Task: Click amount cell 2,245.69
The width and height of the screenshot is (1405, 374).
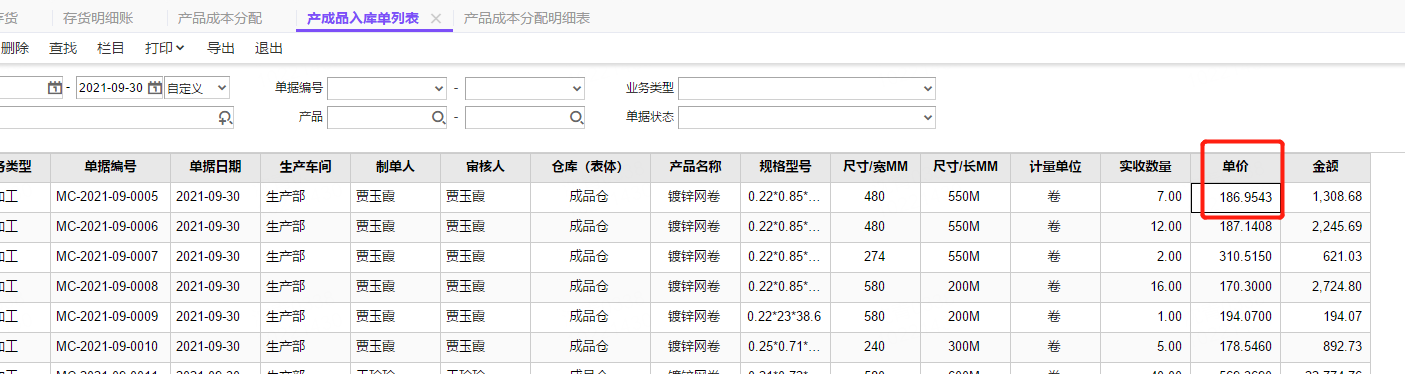Action: [1325, 227]
